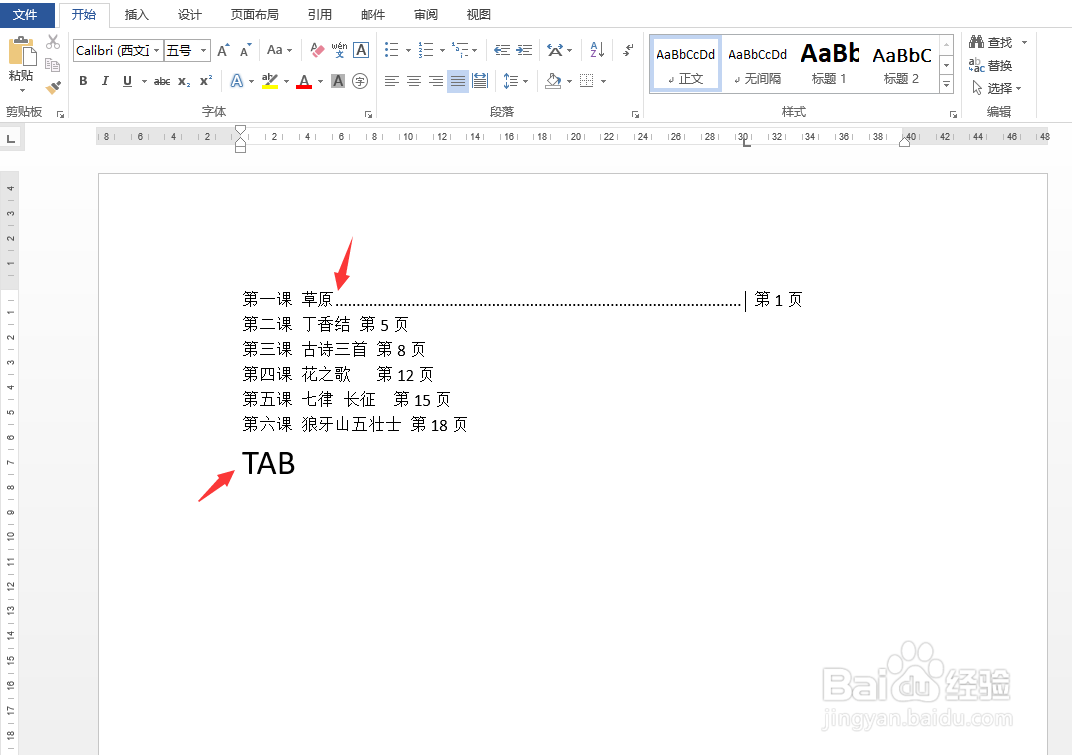Align text right
The image size is (1072, 755).
coord(436,81)
